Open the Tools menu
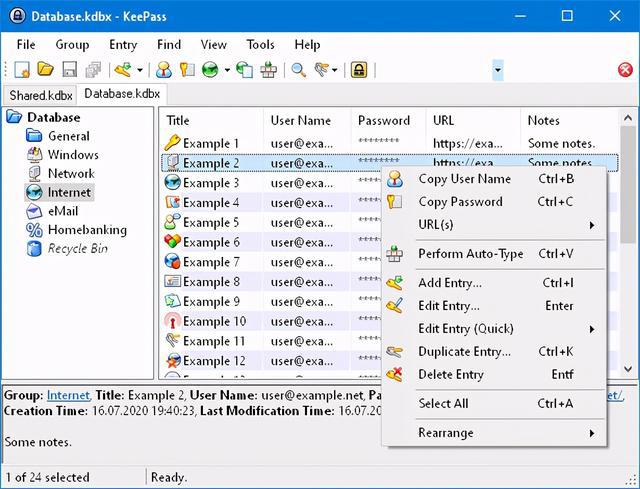Viewport: 640px width, 489px height. pyautogui.click(x=260, y=44)
